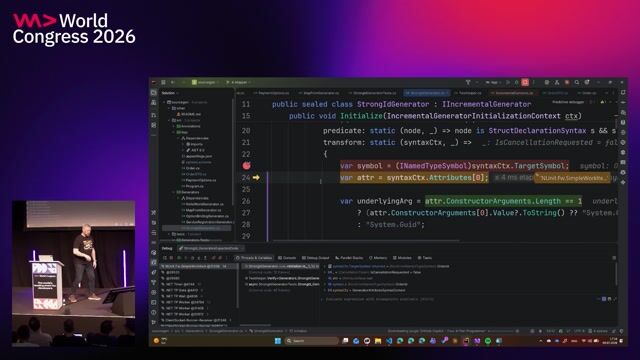This screenshot has height=360, width=640.
Task: Select the .NET Timer thread in threads list
Action: coord(180,284)
